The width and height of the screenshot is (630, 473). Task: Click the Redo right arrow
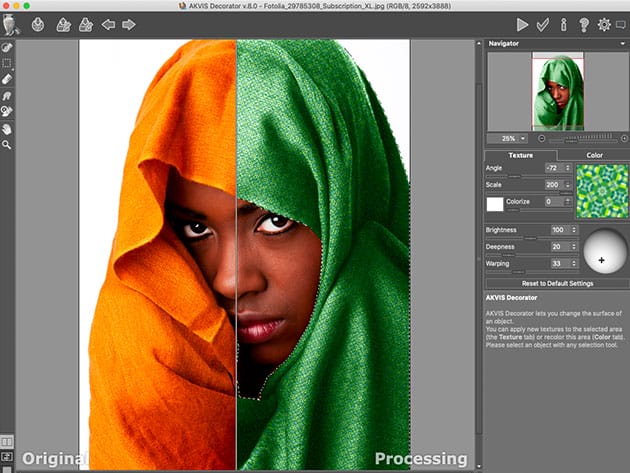128,24
